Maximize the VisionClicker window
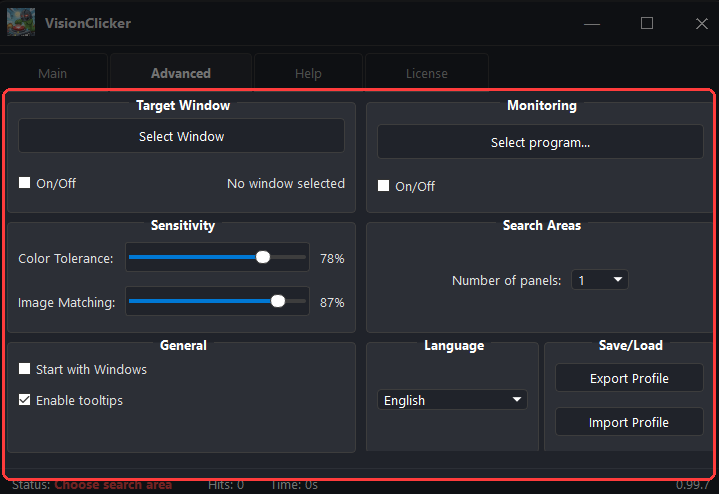This screenshot has height=494, width=719. click(x=647, y=23)
